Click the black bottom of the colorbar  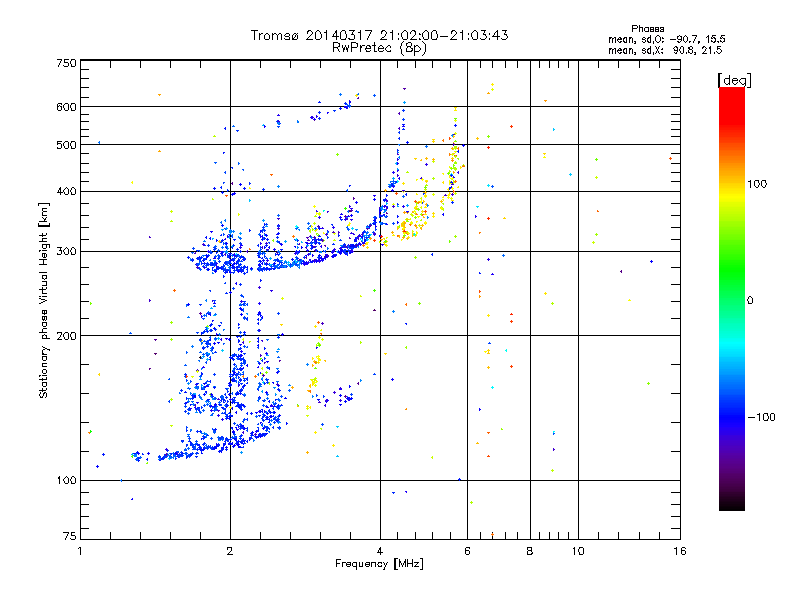(x=732, y=505)
